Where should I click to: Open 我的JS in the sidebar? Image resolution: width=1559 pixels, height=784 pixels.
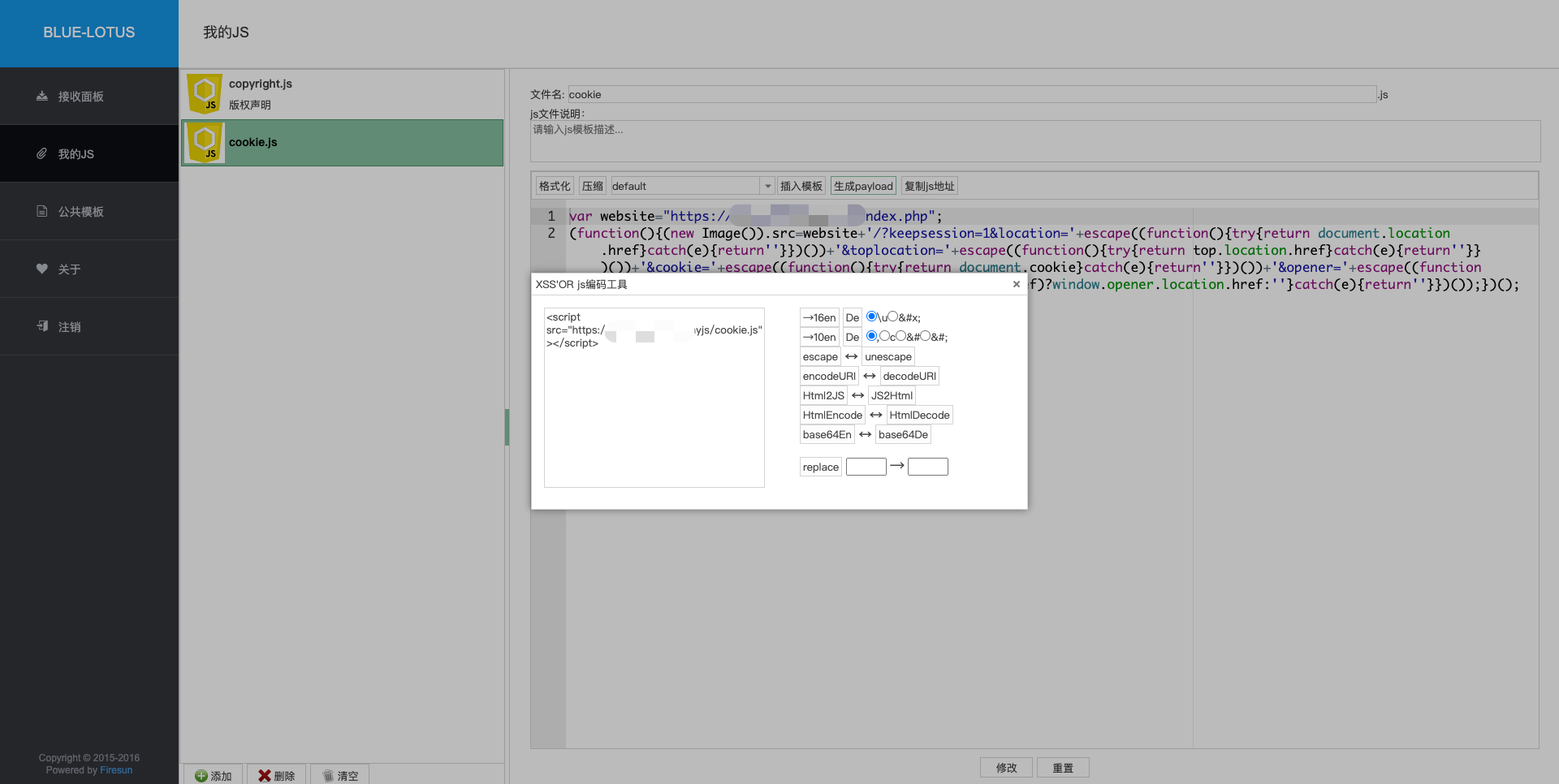point(89,153)
